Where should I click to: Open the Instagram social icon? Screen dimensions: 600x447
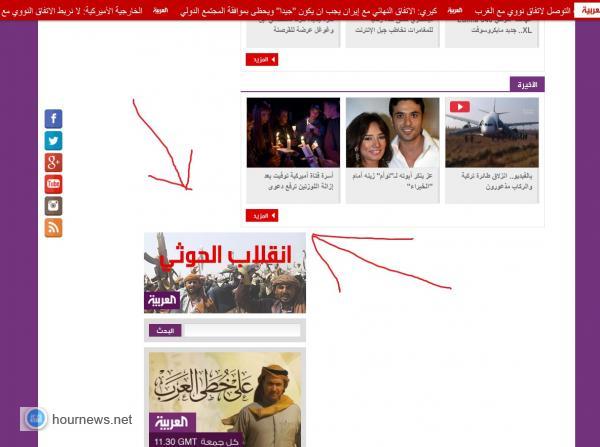tap(53, 206)
